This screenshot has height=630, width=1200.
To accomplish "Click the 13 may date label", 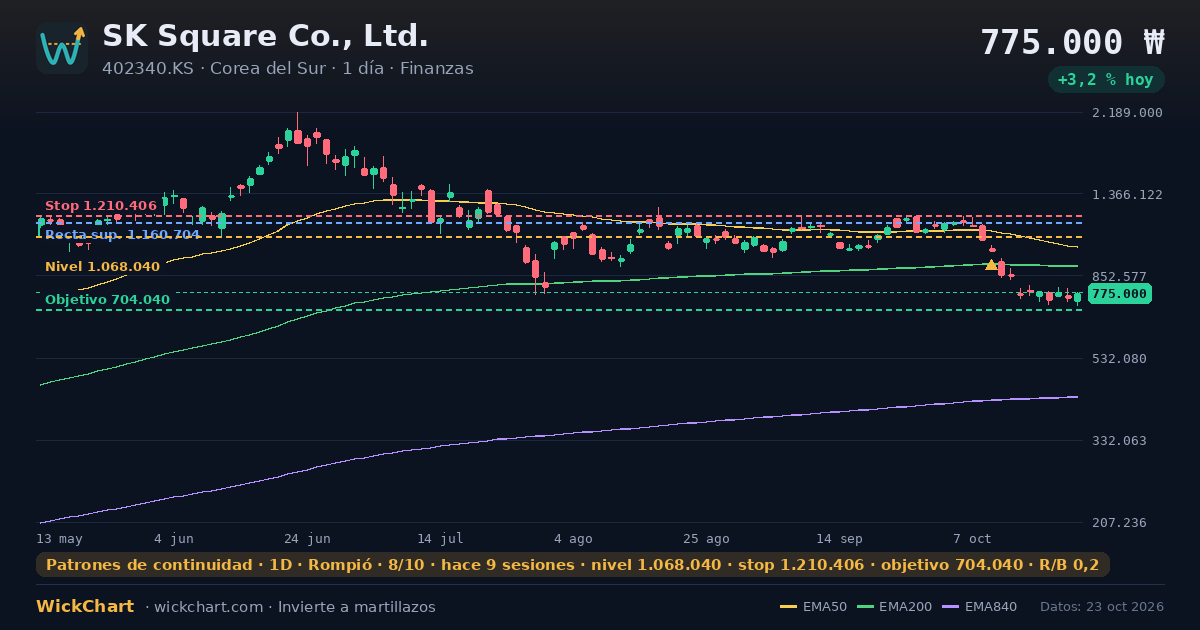I will click(x=59, y=539).
